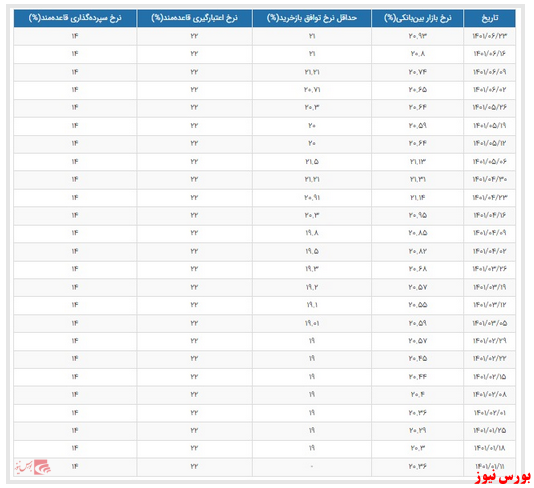Select the date cell 1401/05/12

(489, 143)
